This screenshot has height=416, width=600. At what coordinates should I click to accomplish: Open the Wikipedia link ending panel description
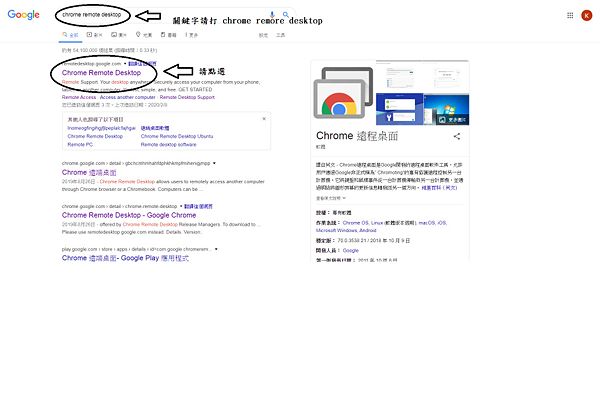coord(439,188)
